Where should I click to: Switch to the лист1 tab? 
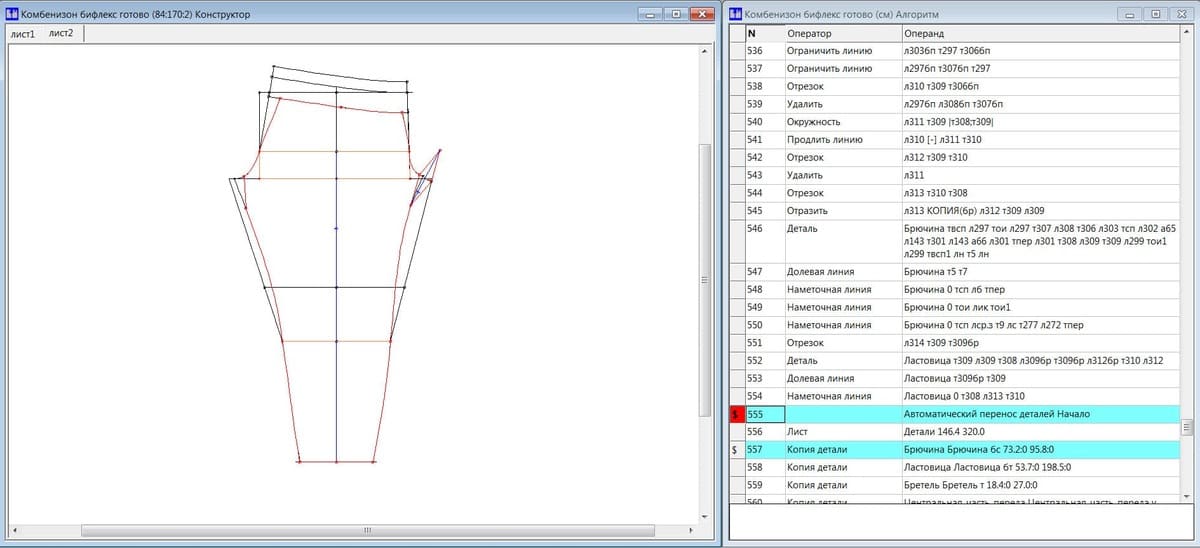coord(23,34)
